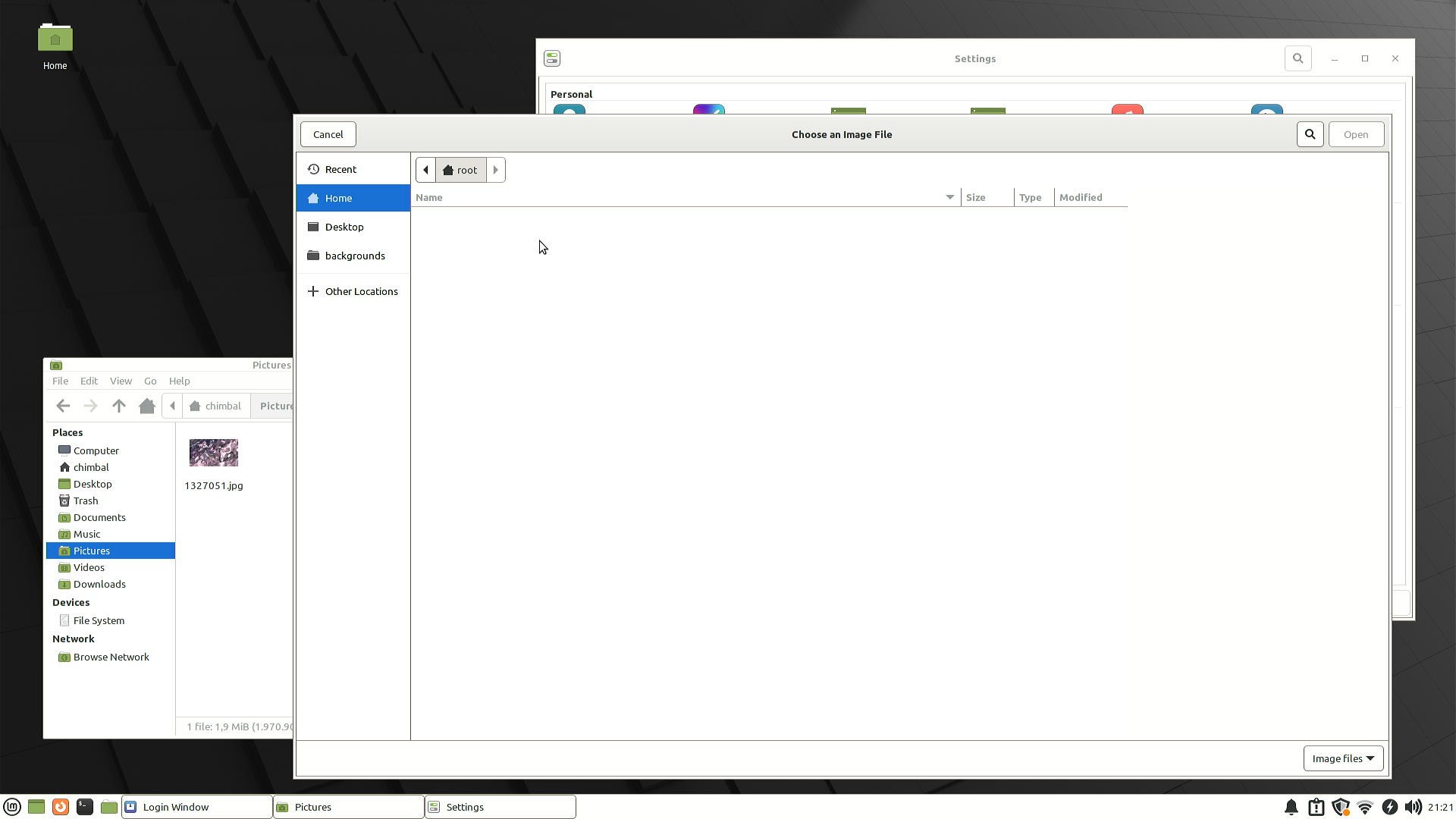This screenshot has height=819, width=1456.
Task: Open the File menu in Pictures window
Action: pos(60,381)
